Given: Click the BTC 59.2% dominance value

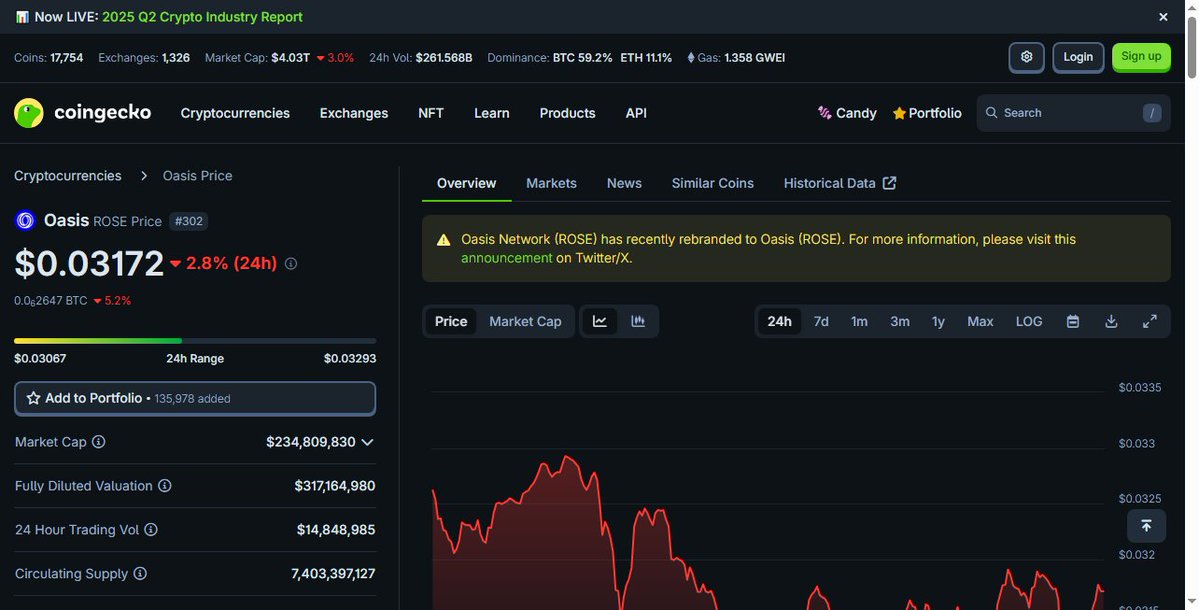Looking at the screenshot, I should [583, 57].
